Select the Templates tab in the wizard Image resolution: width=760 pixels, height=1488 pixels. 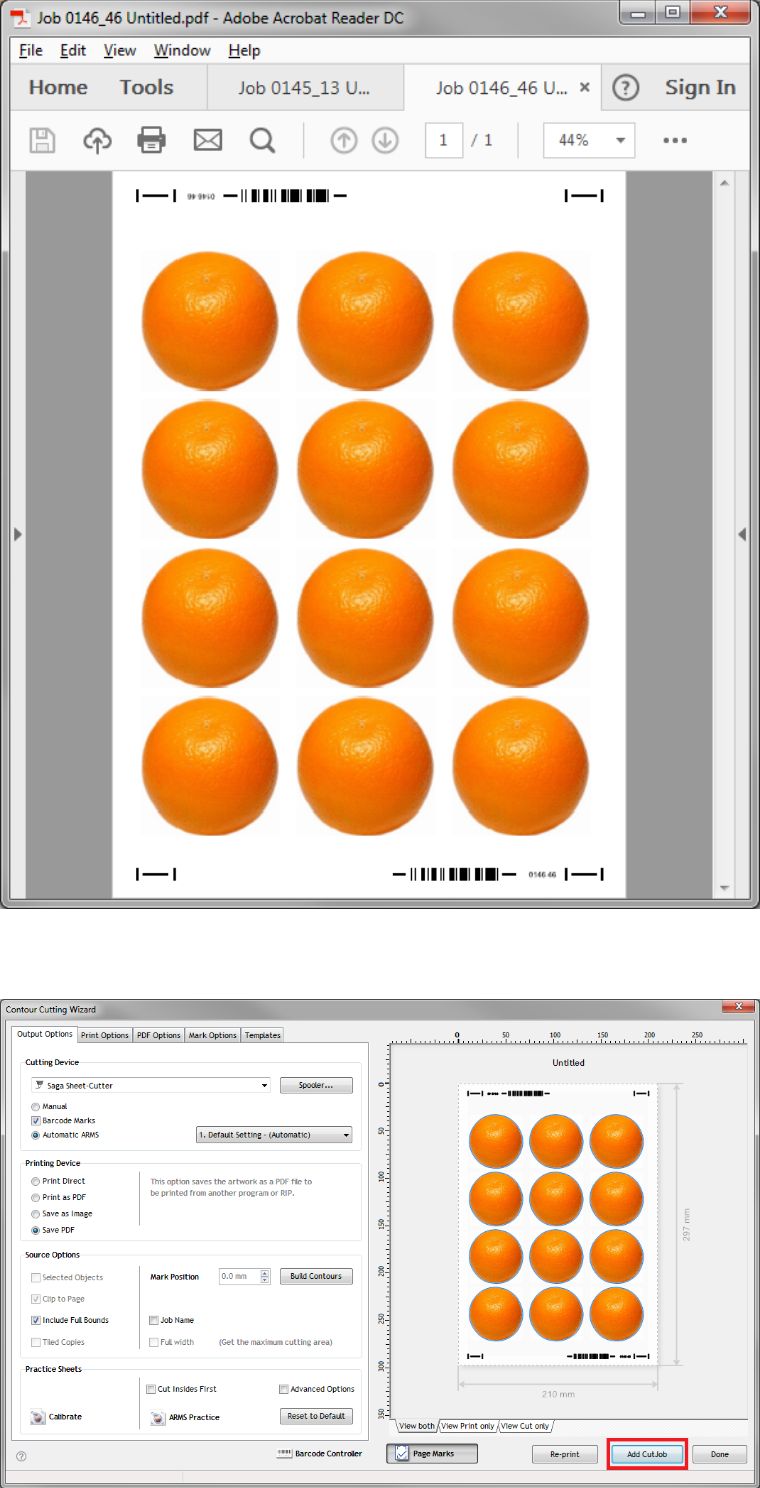[x=262, y=1035]
